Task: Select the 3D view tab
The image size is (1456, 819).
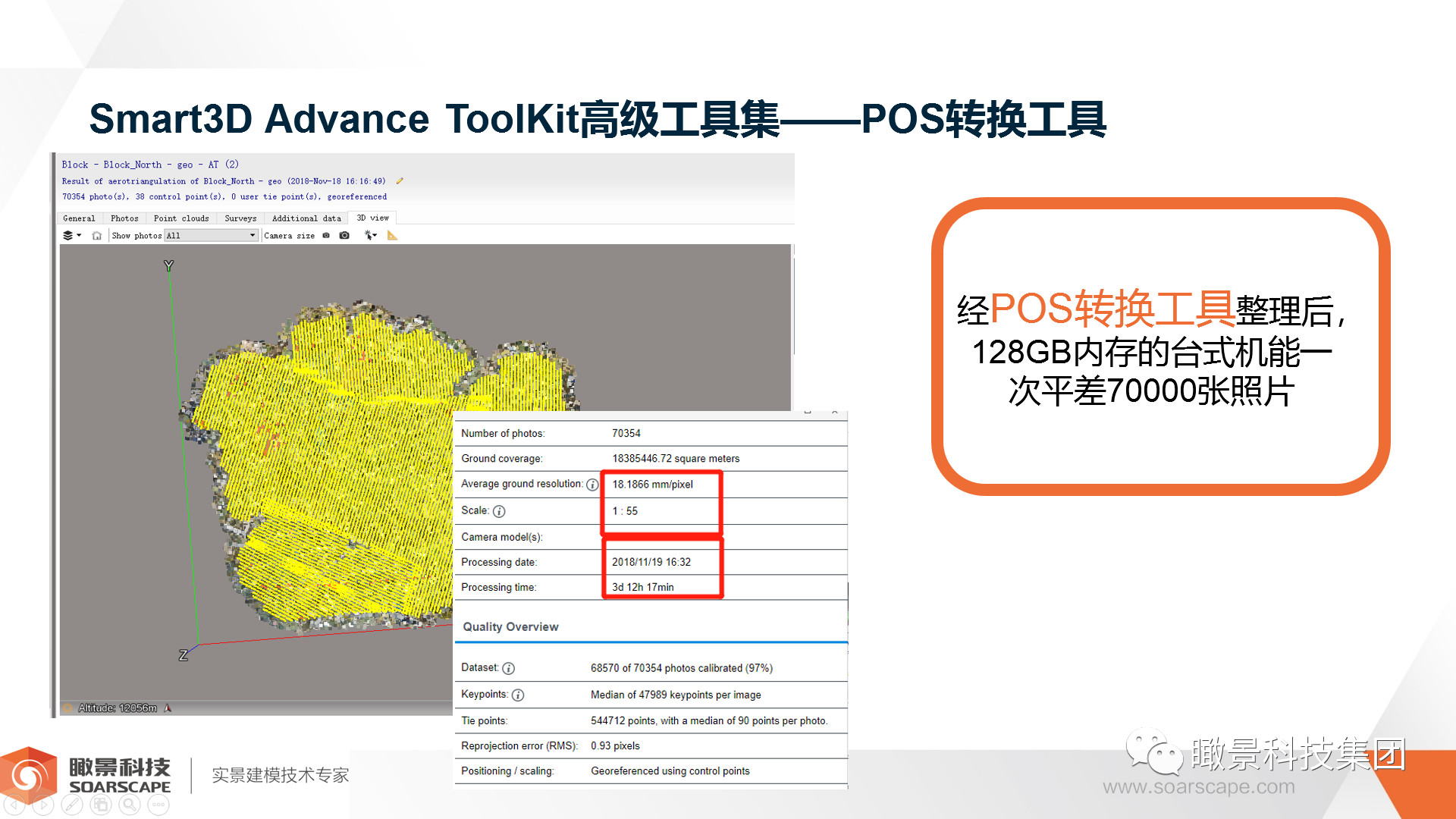Action: pos(372,218)
